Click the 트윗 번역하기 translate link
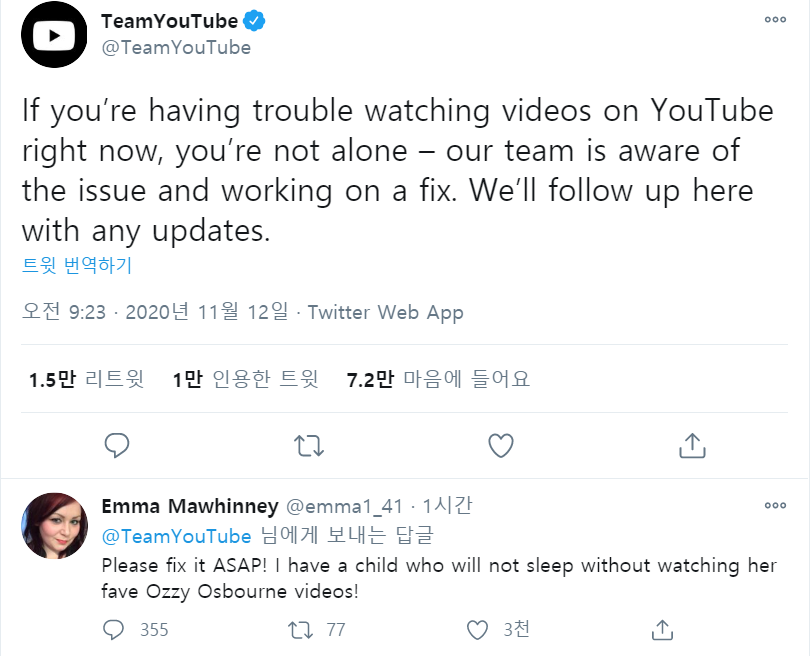The height and width of the screenshot is (656, 810). (x=77, y=266)
